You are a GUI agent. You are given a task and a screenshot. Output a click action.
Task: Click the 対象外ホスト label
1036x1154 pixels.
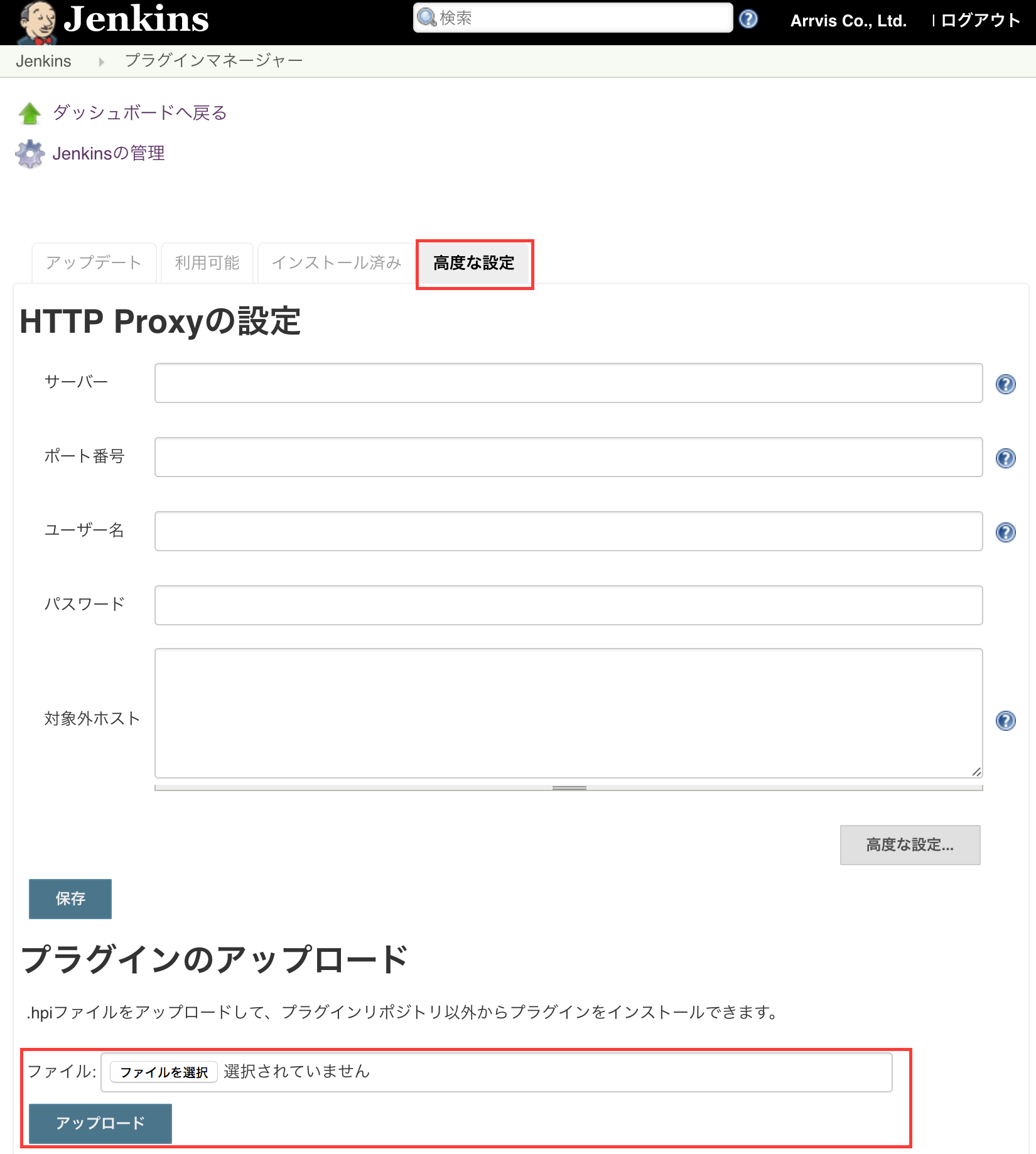pos(92,718)
